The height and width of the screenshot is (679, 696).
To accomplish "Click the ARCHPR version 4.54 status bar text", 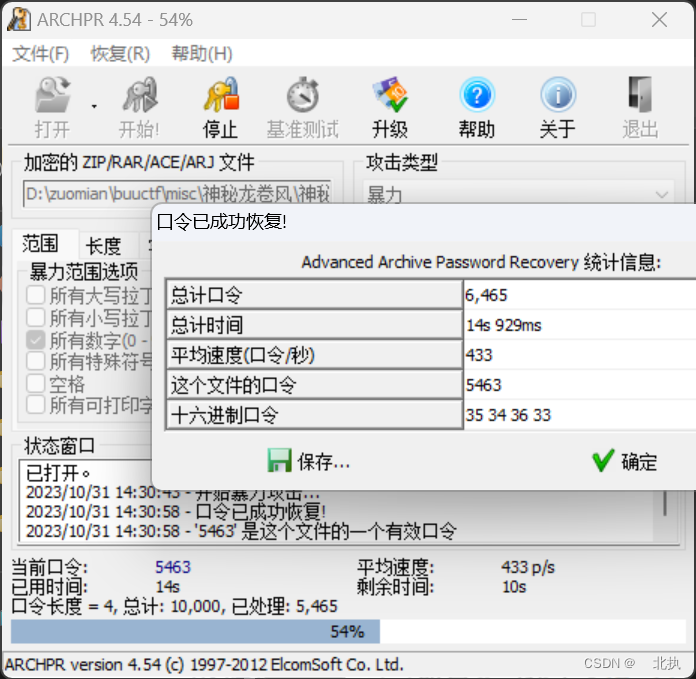I will pyautogui.click(x=204, y=664).
